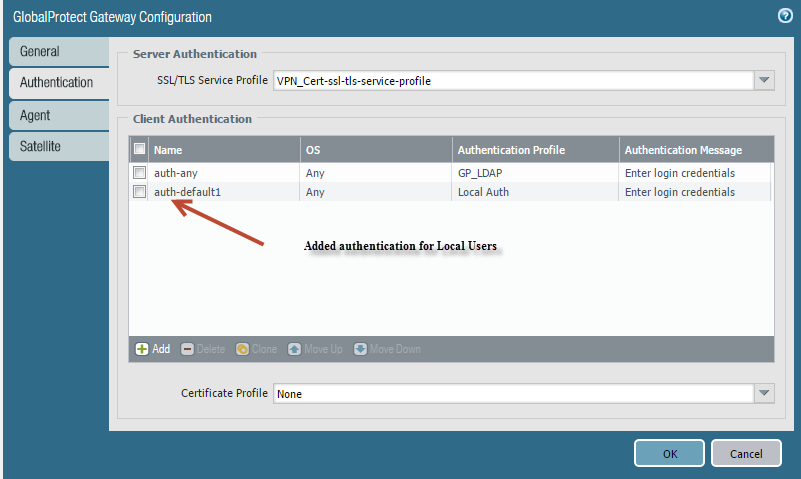Select the Satellite tab

coord(57,146)
